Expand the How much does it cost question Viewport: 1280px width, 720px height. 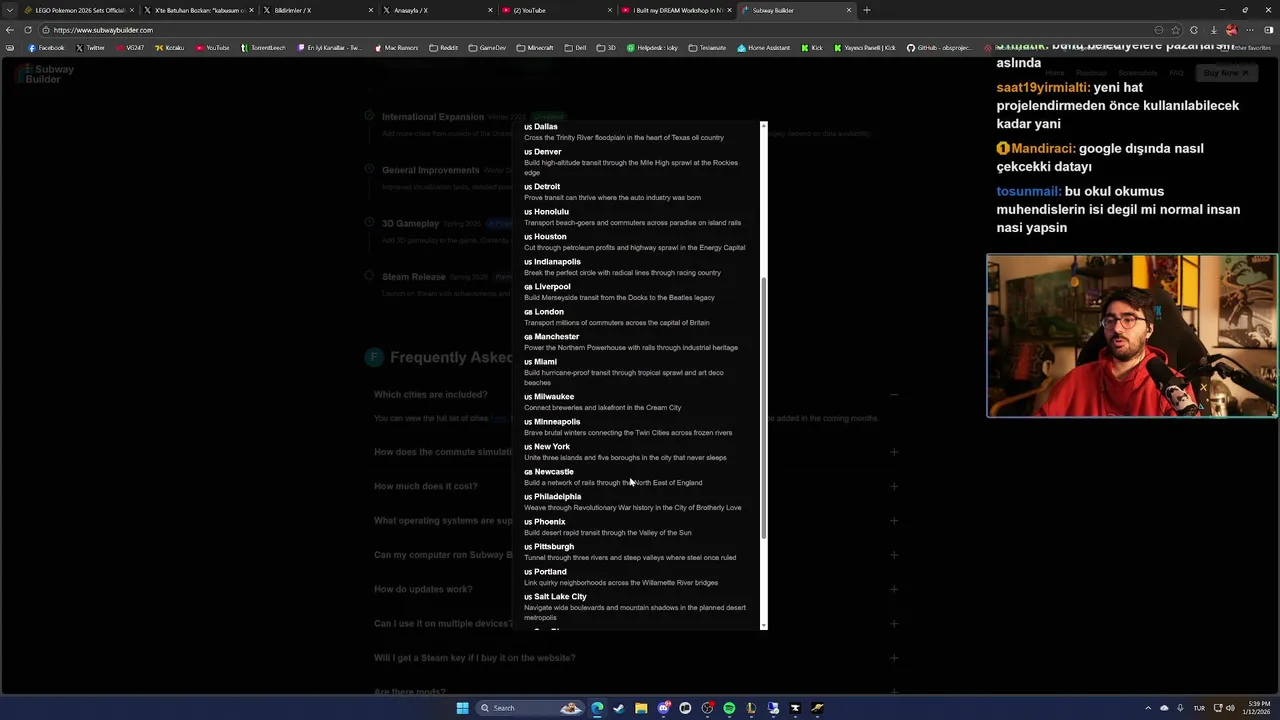pyautogui.click(x=894, y=486)
